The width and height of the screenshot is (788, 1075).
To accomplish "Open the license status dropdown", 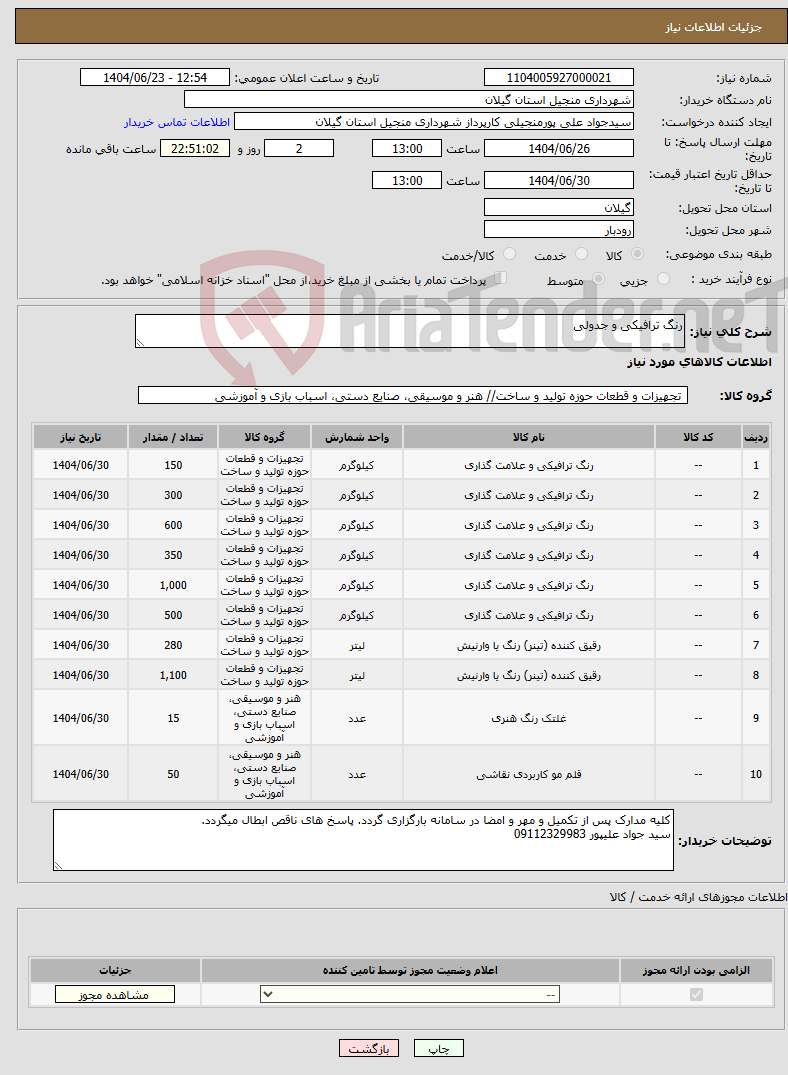I will [x=410, y=994].
